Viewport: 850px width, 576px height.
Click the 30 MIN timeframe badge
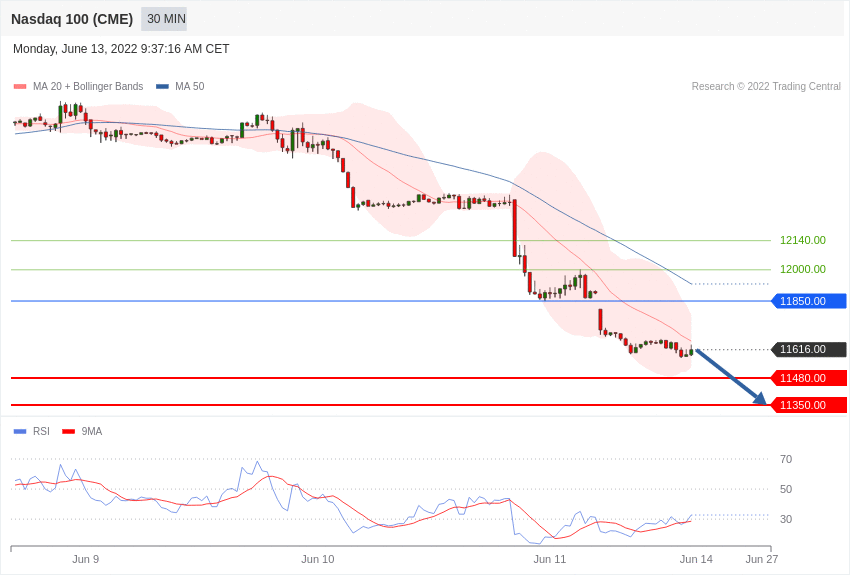tap(164, 19)
